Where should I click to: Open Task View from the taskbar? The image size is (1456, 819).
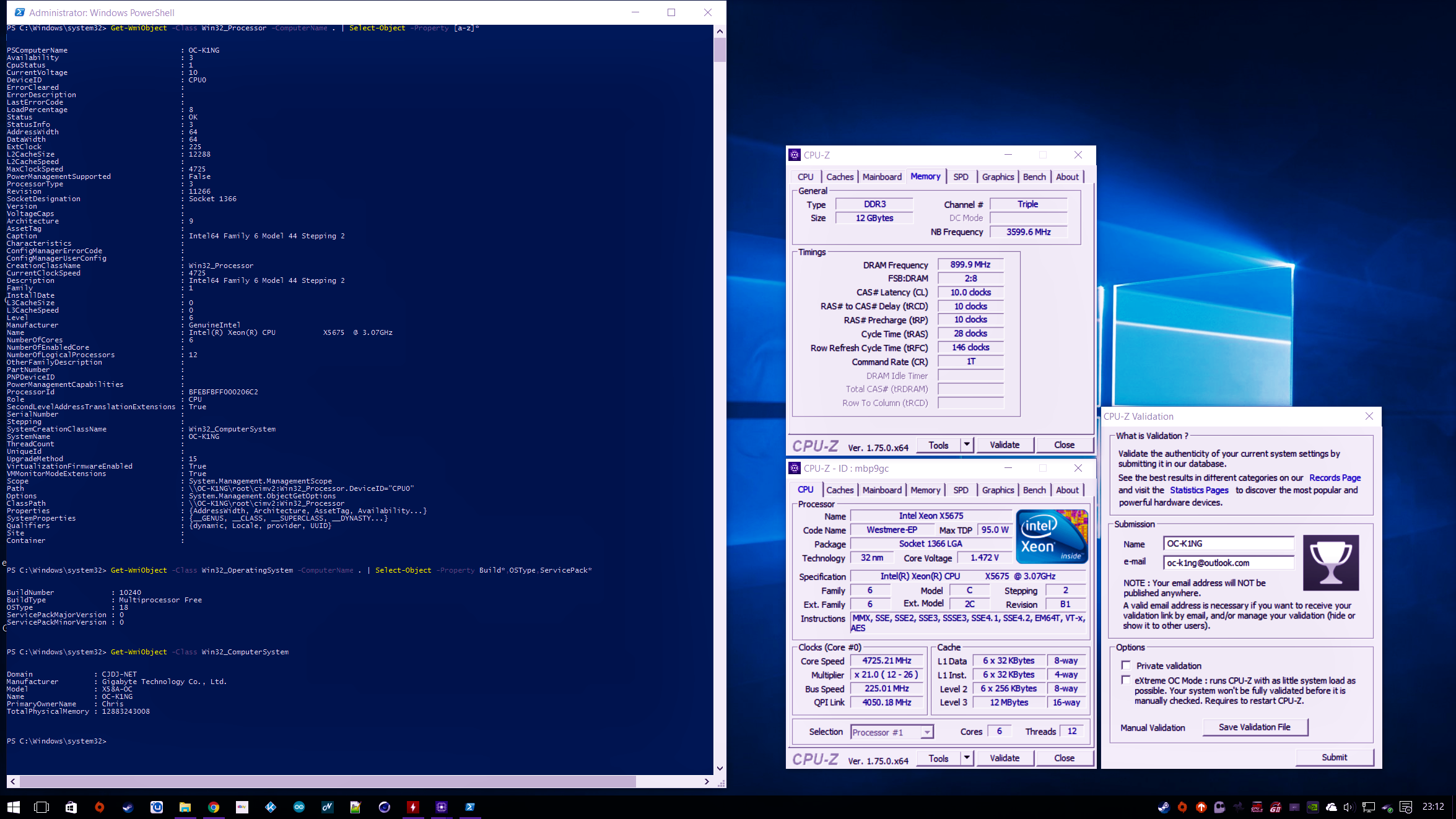(41, 807)
